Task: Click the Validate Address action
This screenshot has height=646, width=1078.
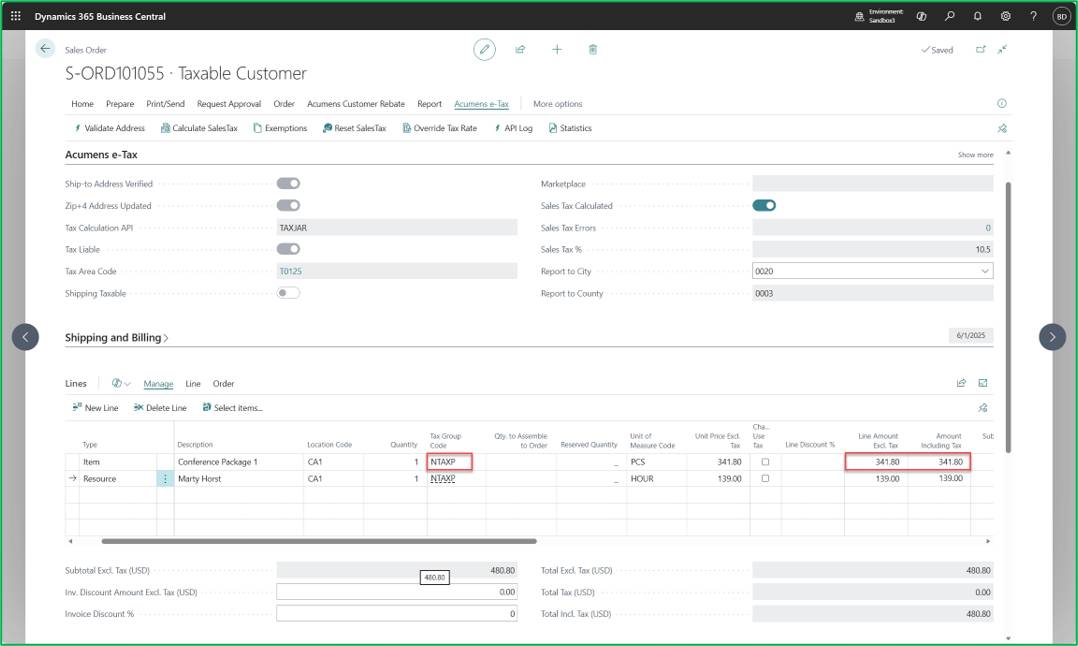Action: [x=109, y=129]
